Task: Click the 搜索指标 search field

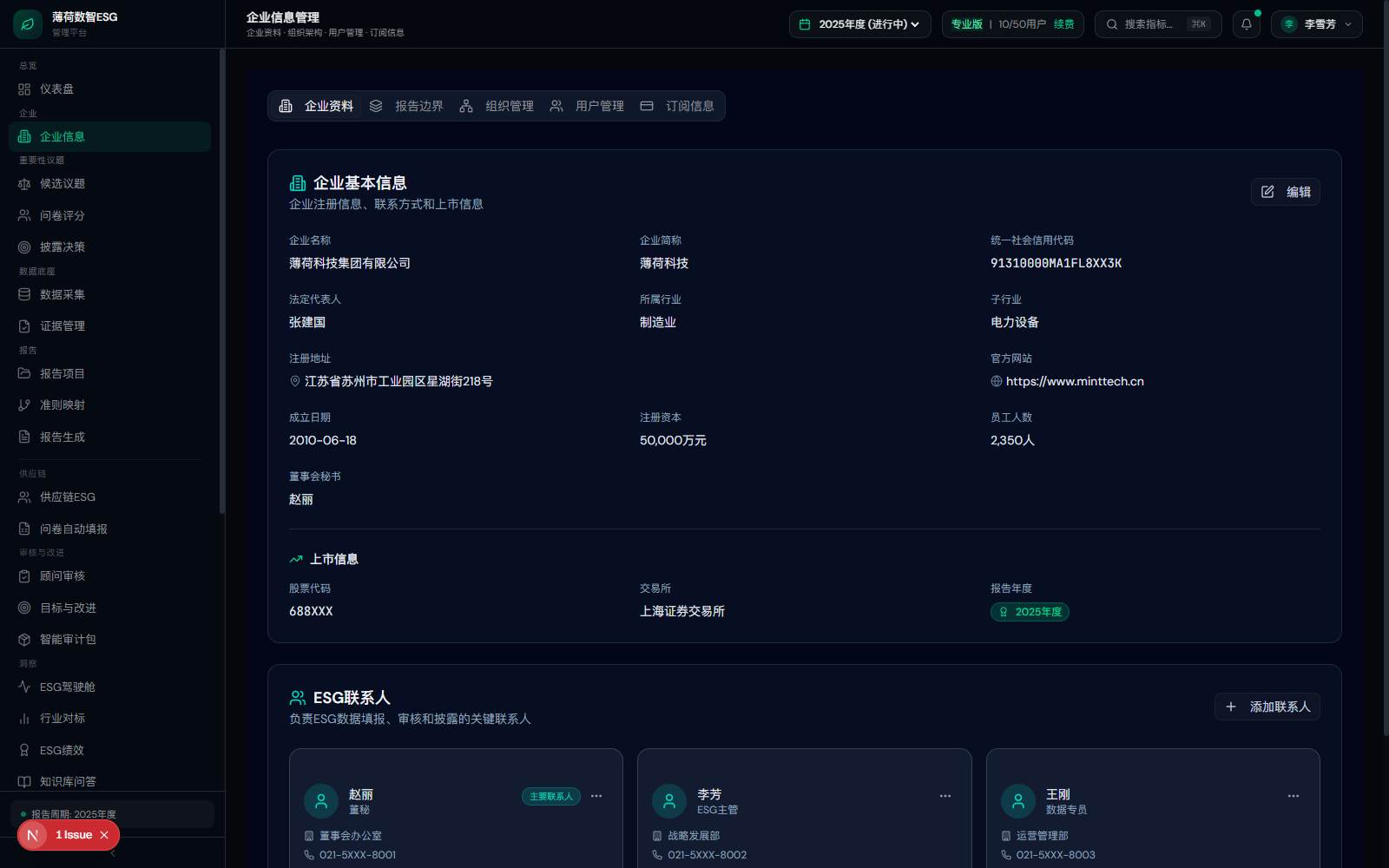Action: (x=1158, y=24)
